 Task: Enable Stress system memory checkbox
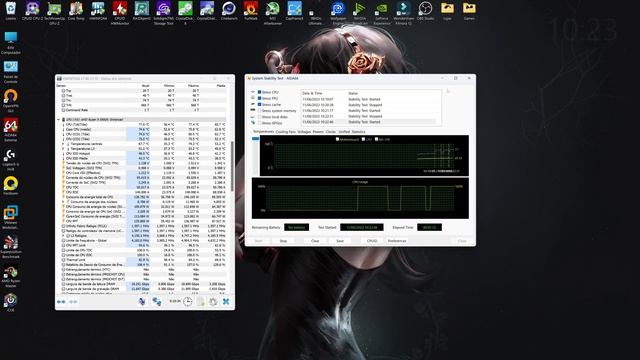260,111
